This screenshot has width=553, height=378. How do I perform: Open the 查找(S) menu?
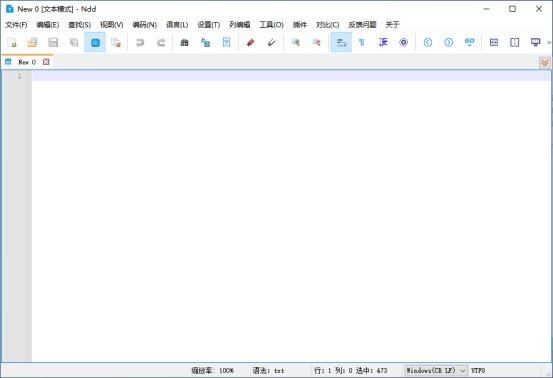(x=79, y=25)
